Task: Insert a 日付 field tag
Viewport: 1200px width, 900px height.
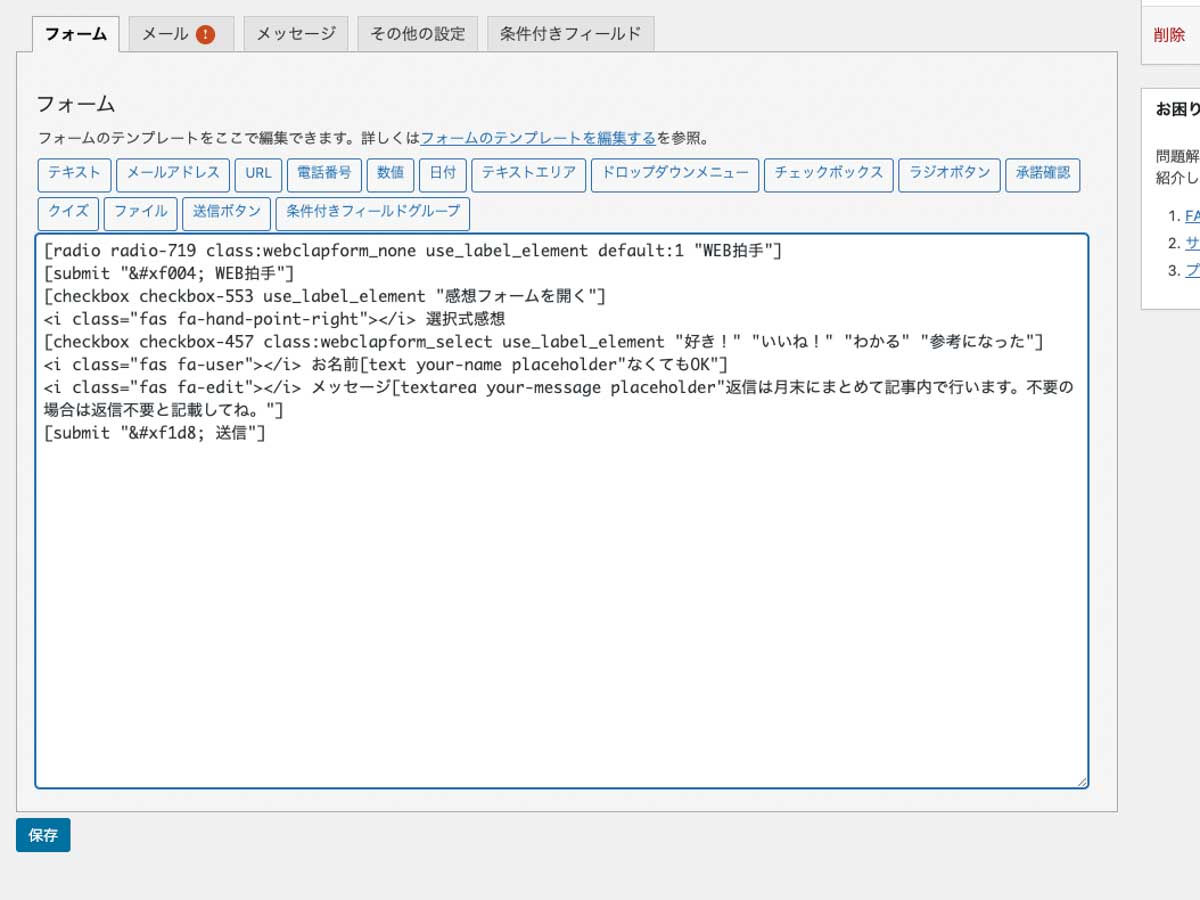Action: coord(443,174)
